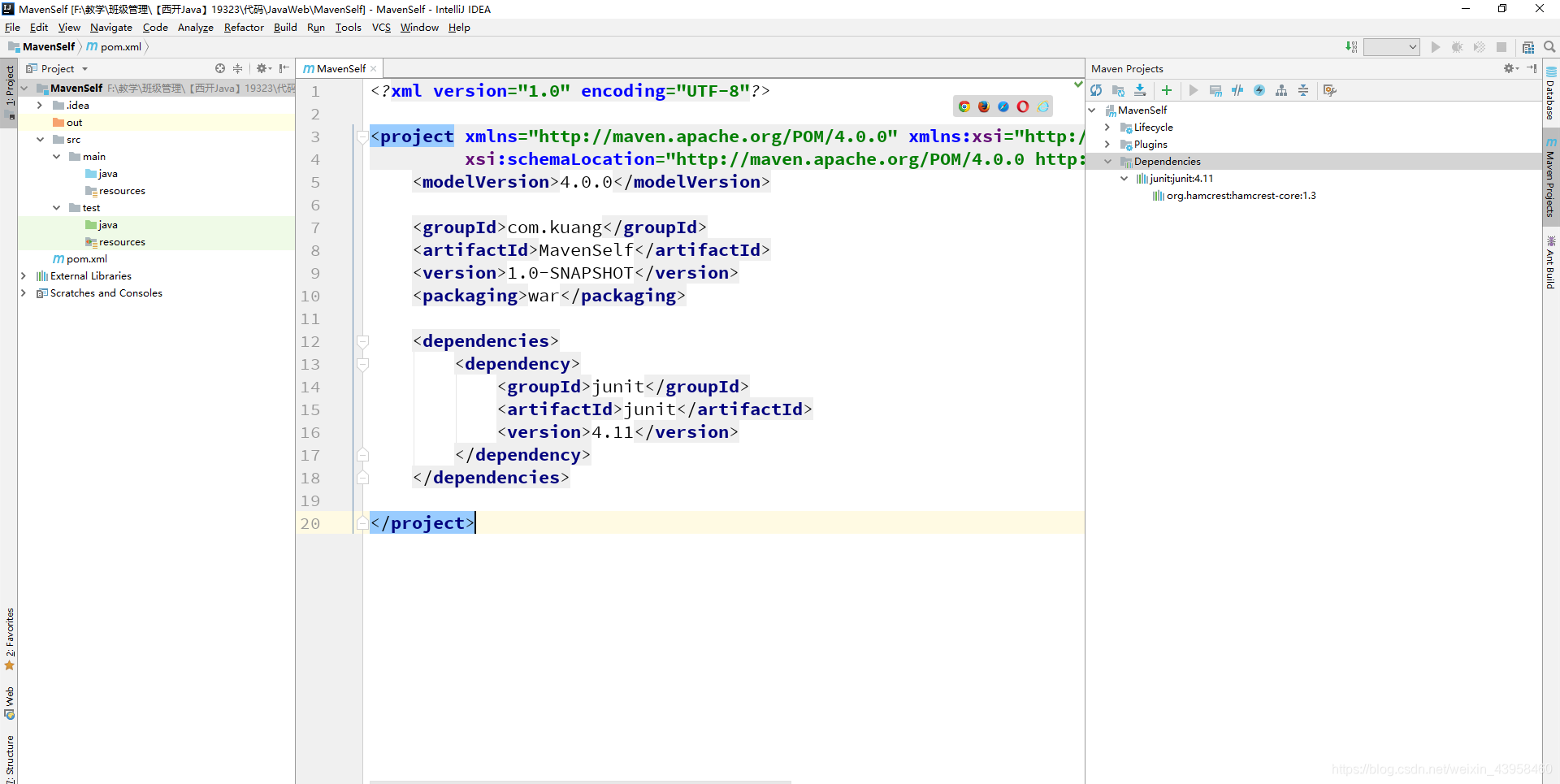Screen dimensions: 1560x784
Task: Expand the .idea folder
Action: point(39,106)
